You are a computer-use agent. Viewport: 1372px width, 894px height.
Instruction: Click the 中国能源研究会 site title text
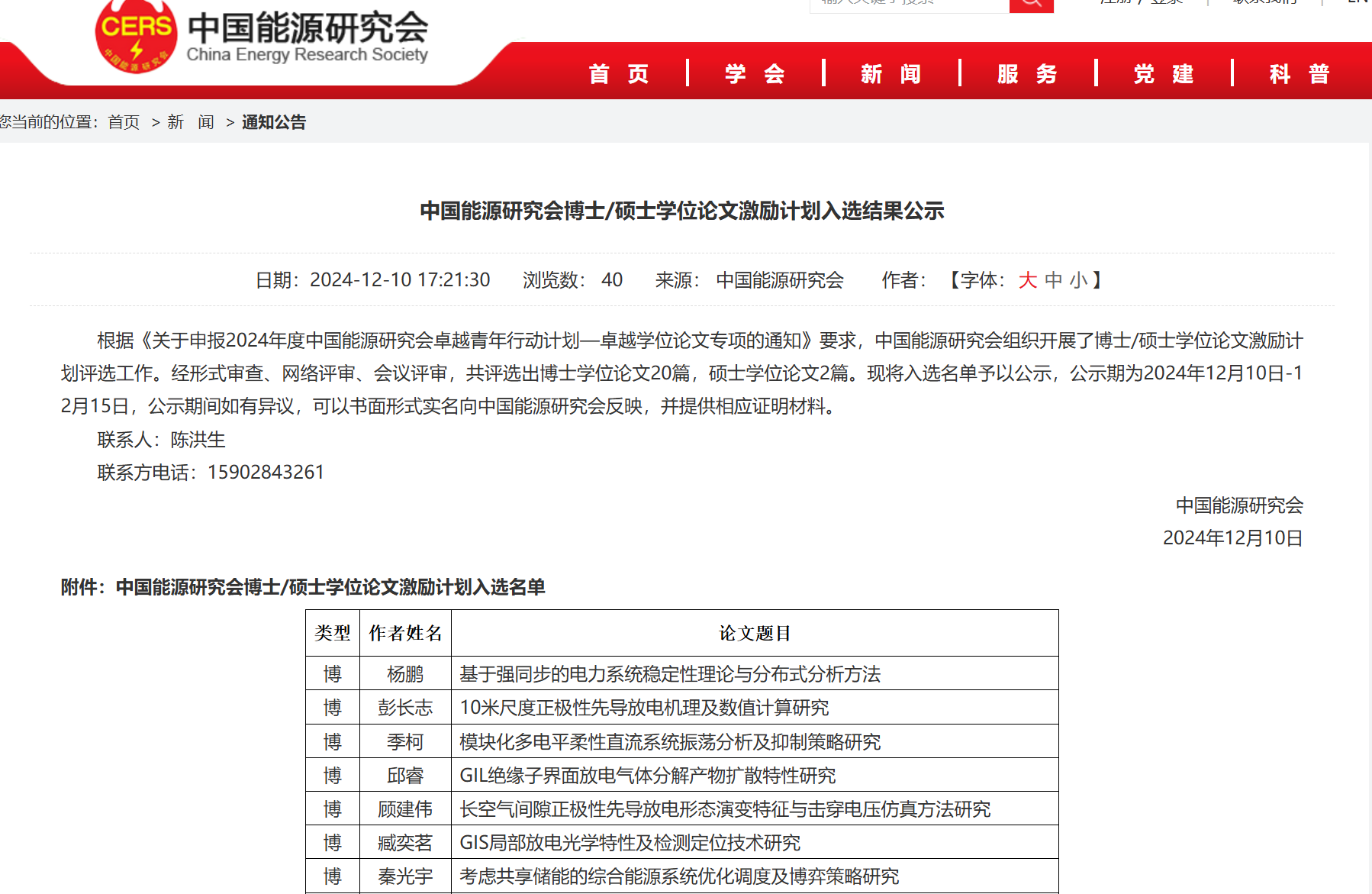(x=308, y=27)
